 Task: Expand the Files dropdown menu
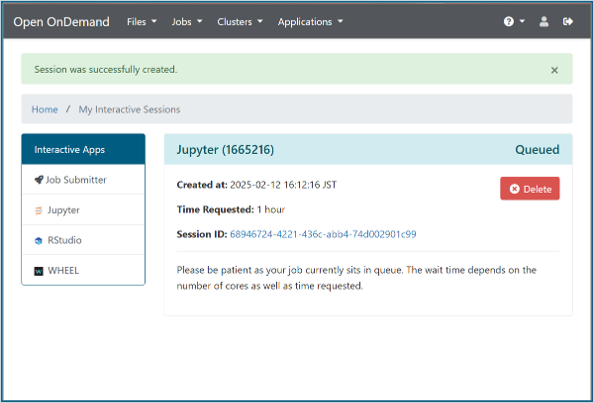pos(142,22)
